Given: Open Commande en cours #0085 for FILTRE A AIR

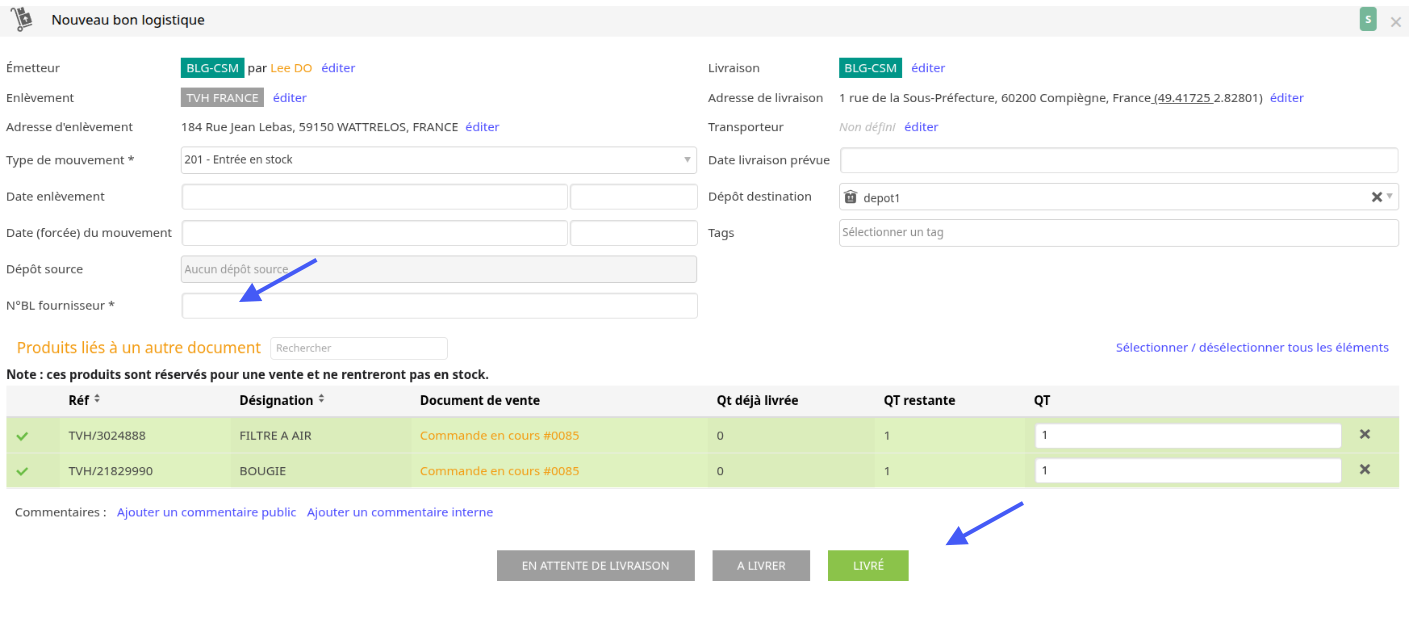Looking at the screenshot, I should pos(499,435).
